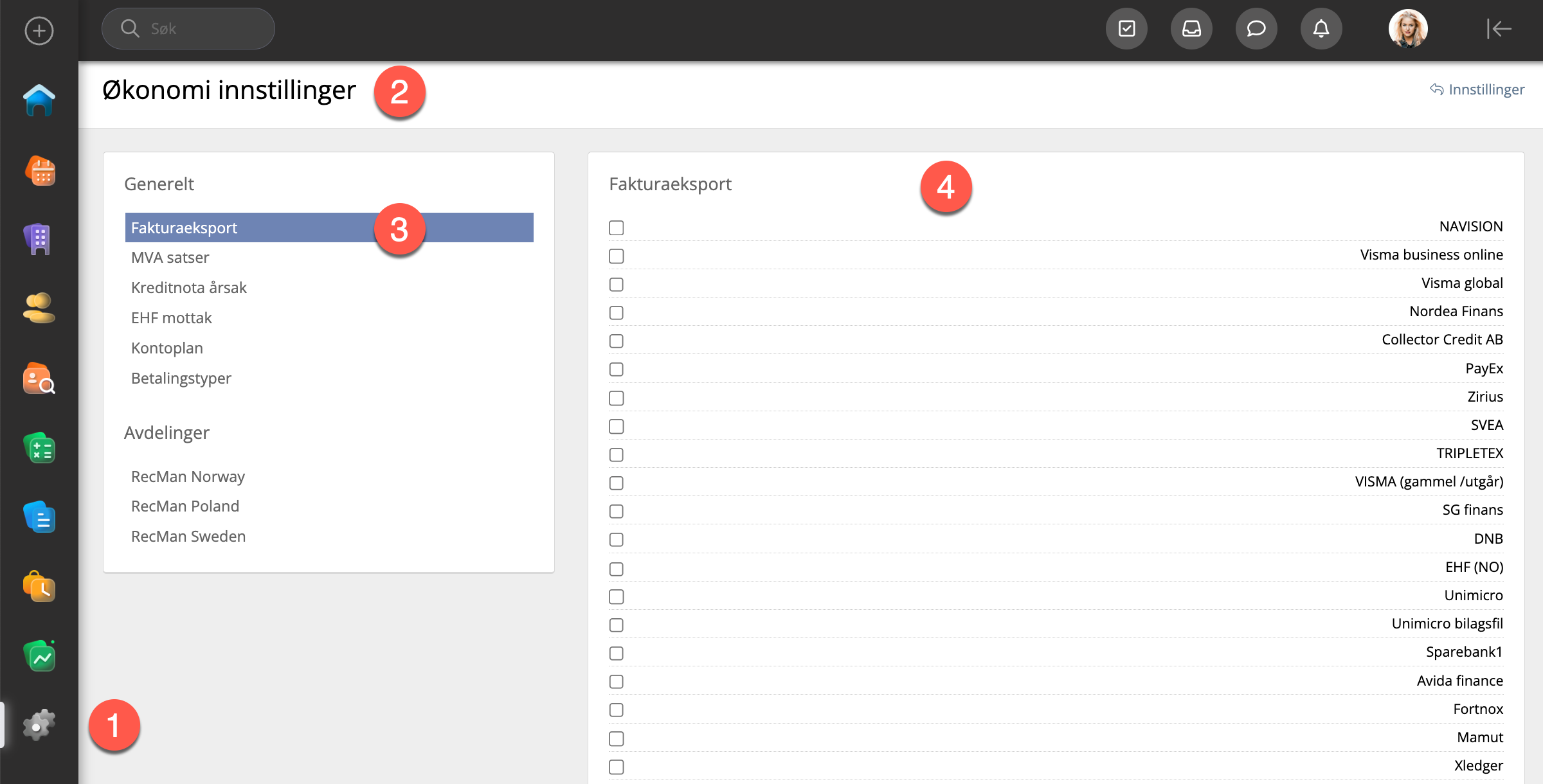This screenshot has height=784, width=1543.
Task: Click the plus add icon in sidebar
Action: (39, 30)
